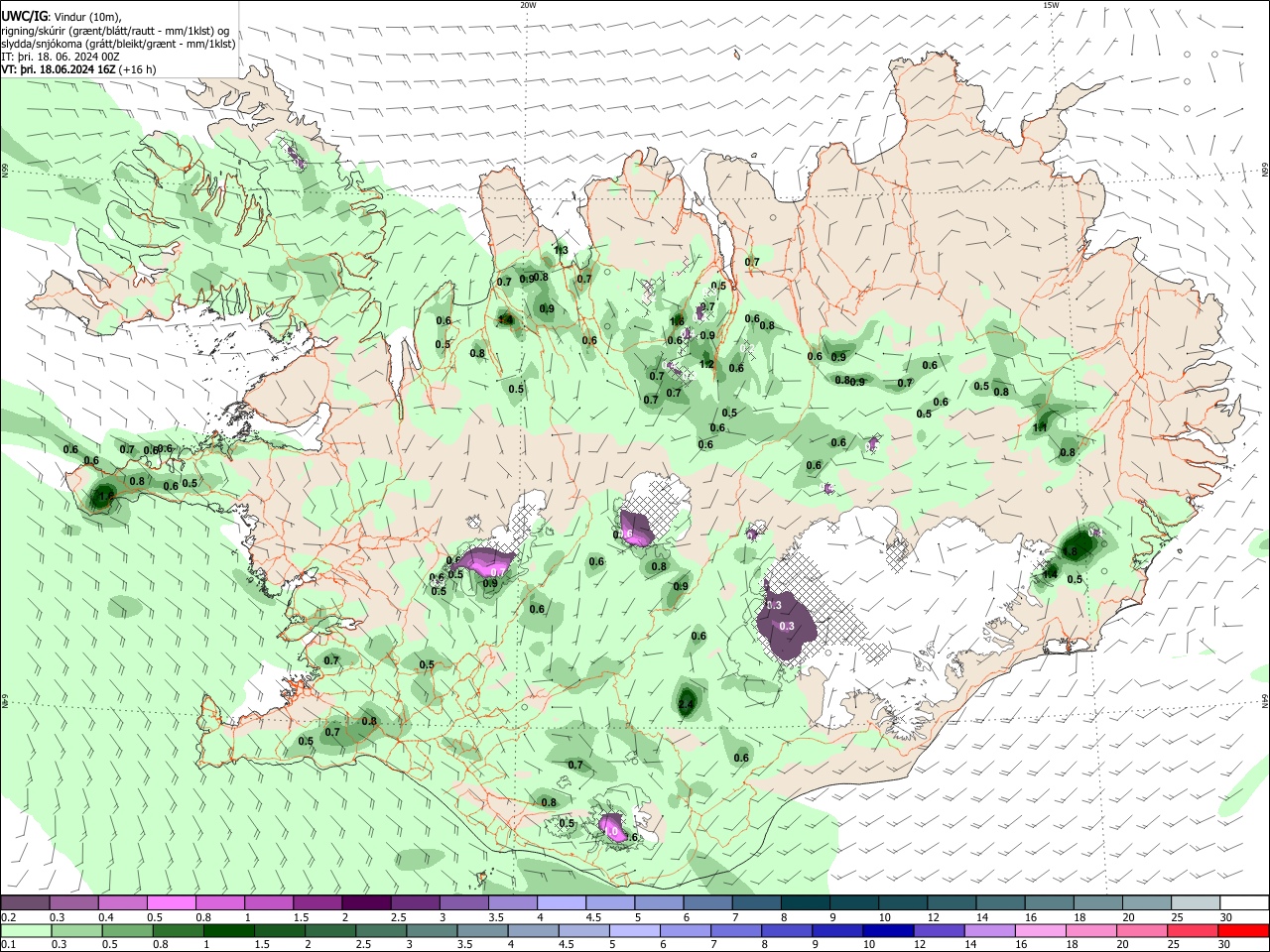Click the 'slydda/snjókoma' snow description line
The image size is (1270, 952).
118,45
